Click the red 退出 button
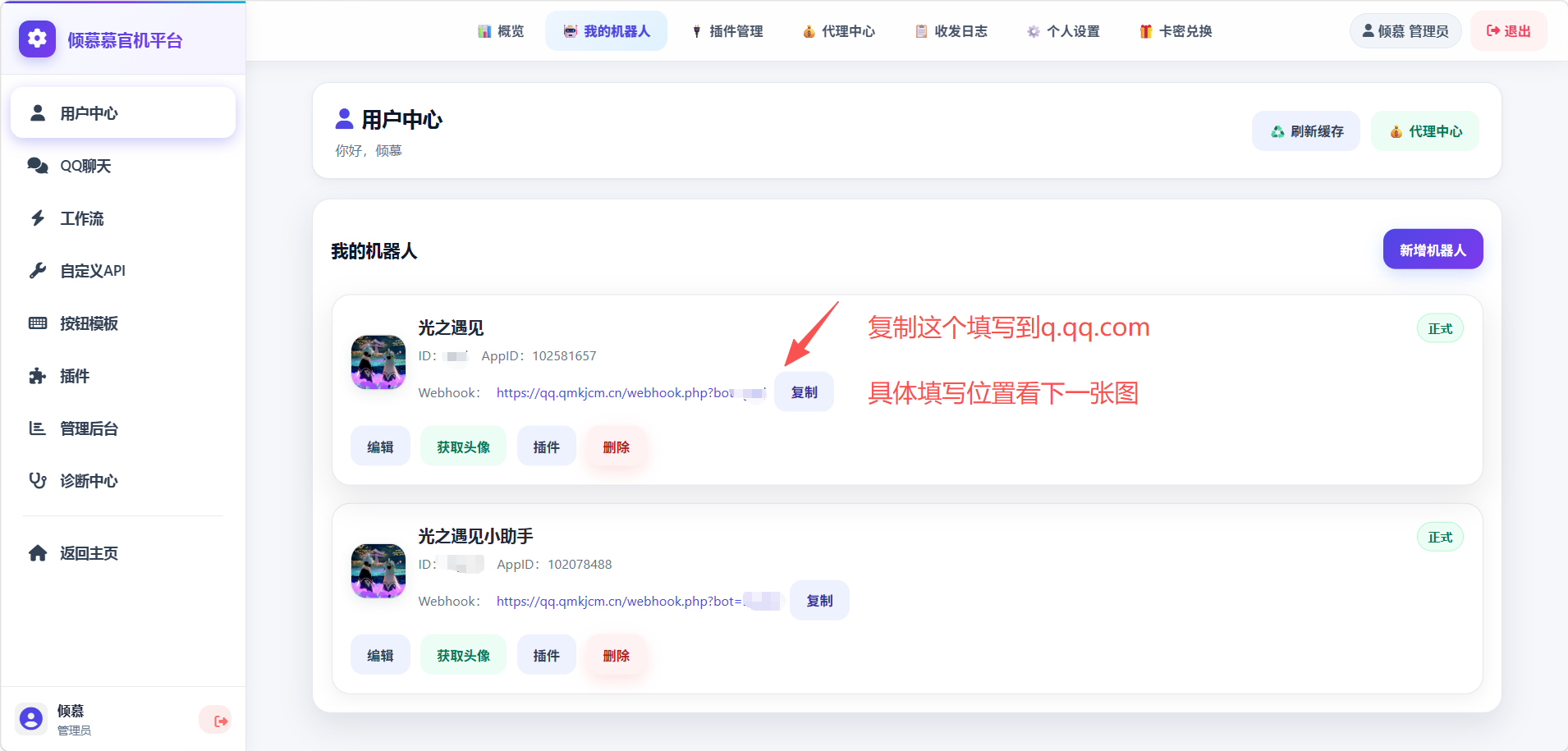Screen dimensions: 1568x751 1509,31
